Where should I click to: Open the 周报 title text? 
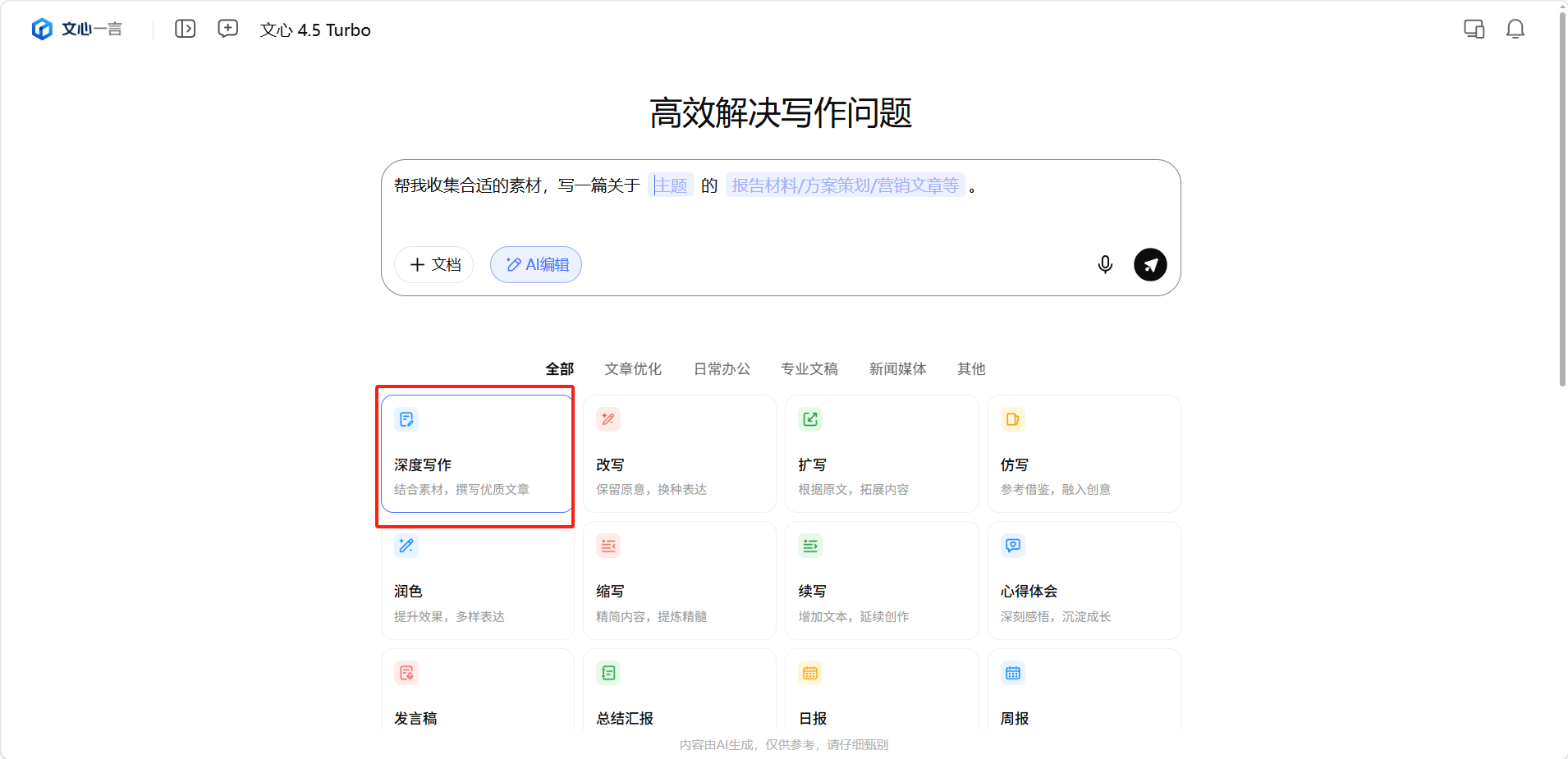point(1015,718)
